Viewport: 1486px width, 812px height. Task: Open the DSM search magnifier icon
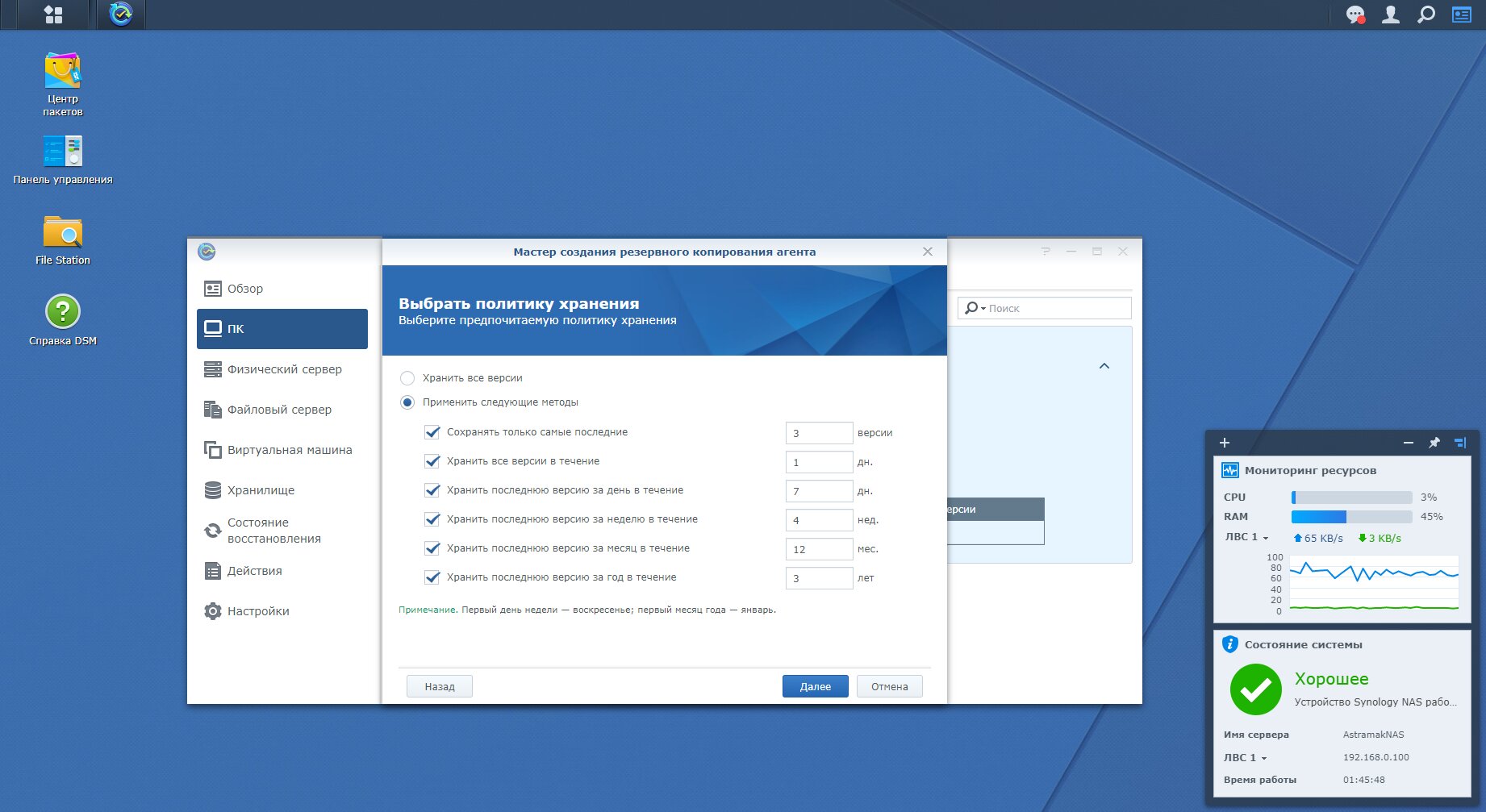pos(1426,15)
